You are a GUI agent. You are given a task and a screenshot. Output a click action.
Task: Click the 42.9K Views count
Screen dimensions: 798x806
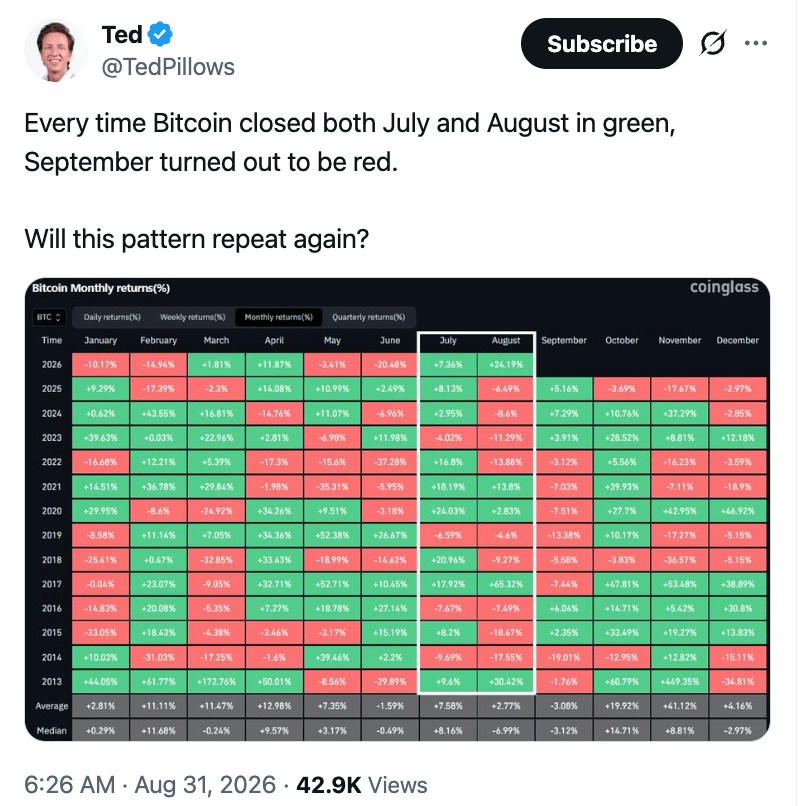click(362, 784)
